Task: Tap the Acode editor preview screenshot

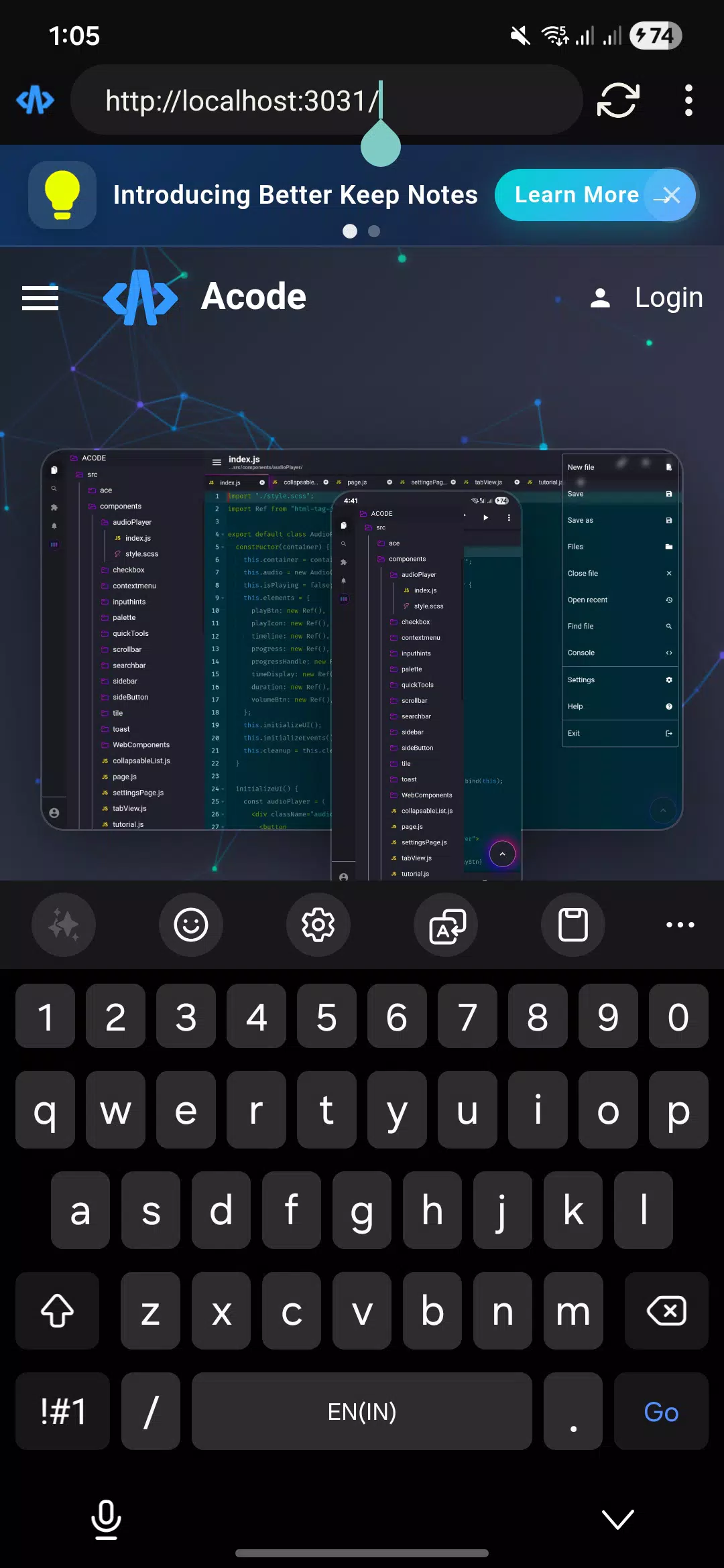Action: click(362, 663)
